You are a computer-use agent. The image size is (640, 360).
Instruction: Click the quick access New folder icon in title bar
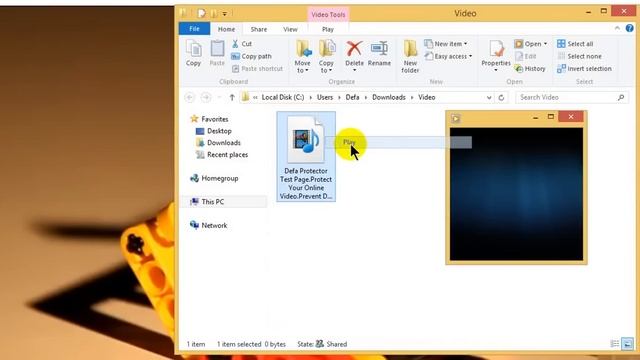coord(213,13)
